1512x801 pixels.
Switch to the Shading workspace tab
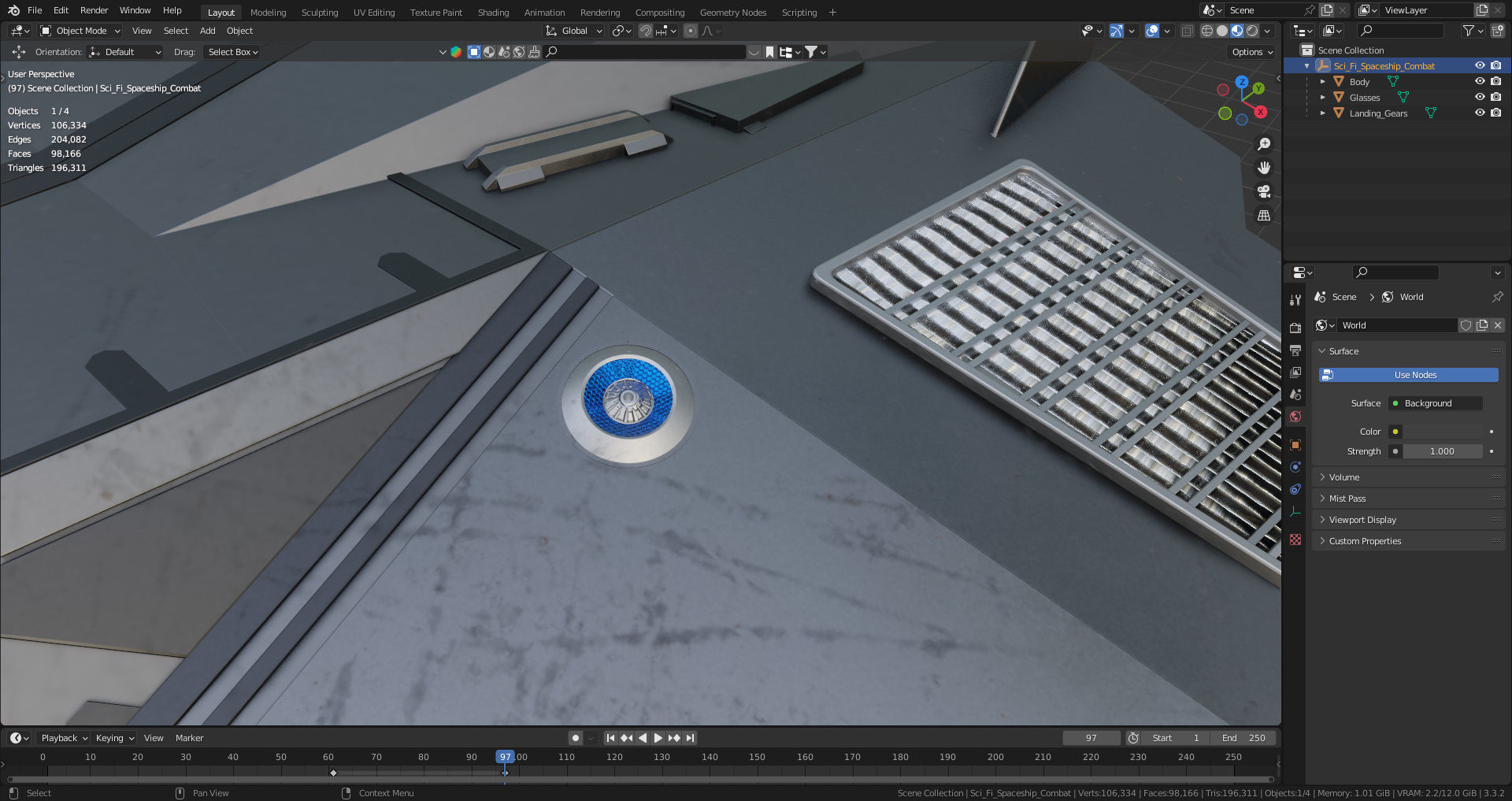click(493, 13)
